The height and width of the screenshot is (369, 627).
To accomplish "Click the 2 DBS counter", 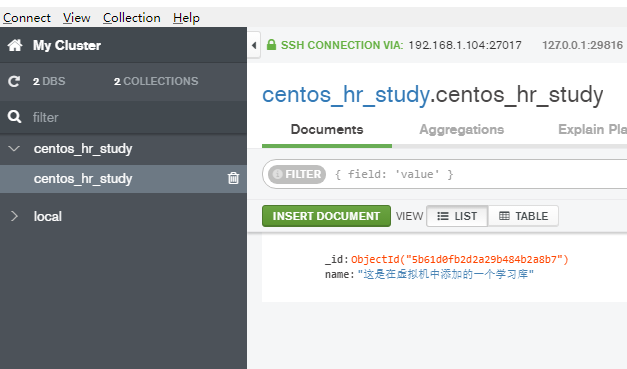I will (x=49, y=81).
